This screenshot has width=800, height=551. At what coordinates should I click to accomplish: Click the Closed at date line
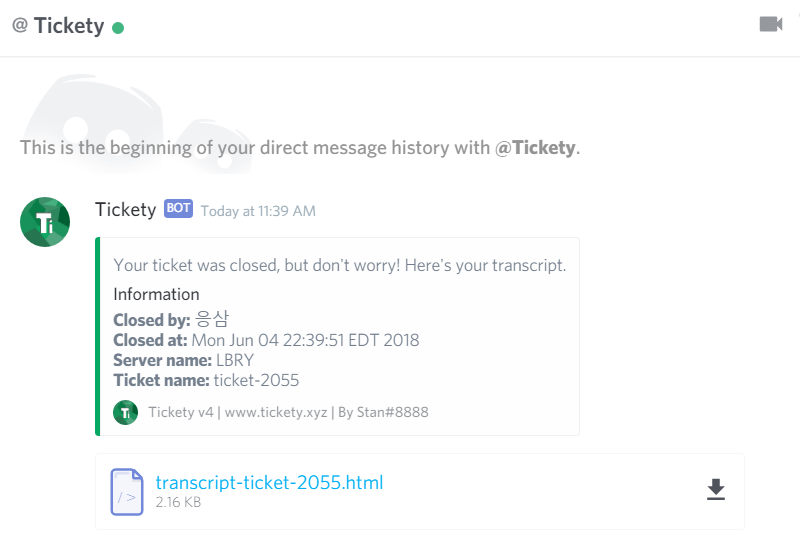coord(266,340)
